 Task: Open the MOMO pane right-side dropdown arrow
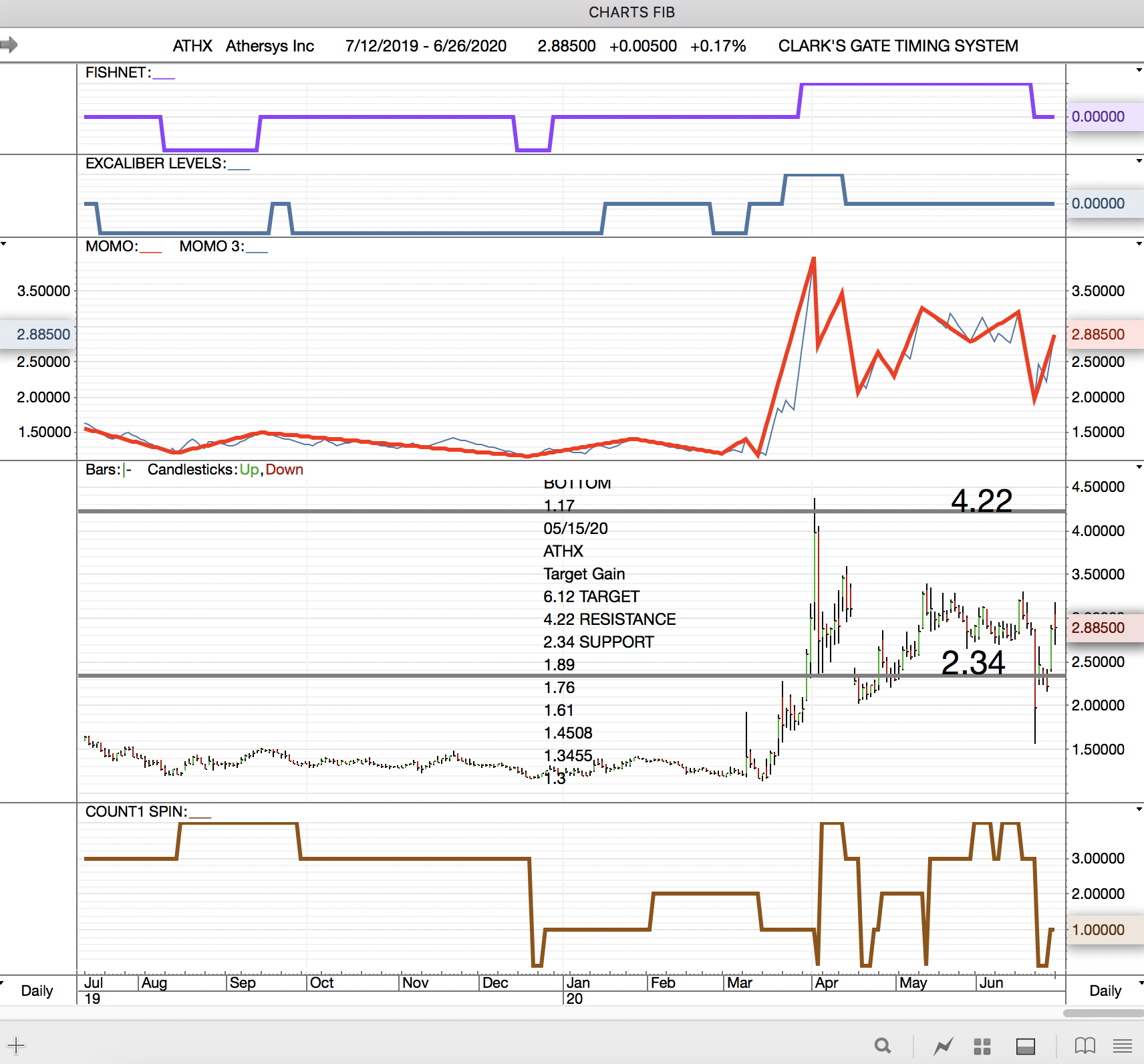click(x=1139, y=243)
